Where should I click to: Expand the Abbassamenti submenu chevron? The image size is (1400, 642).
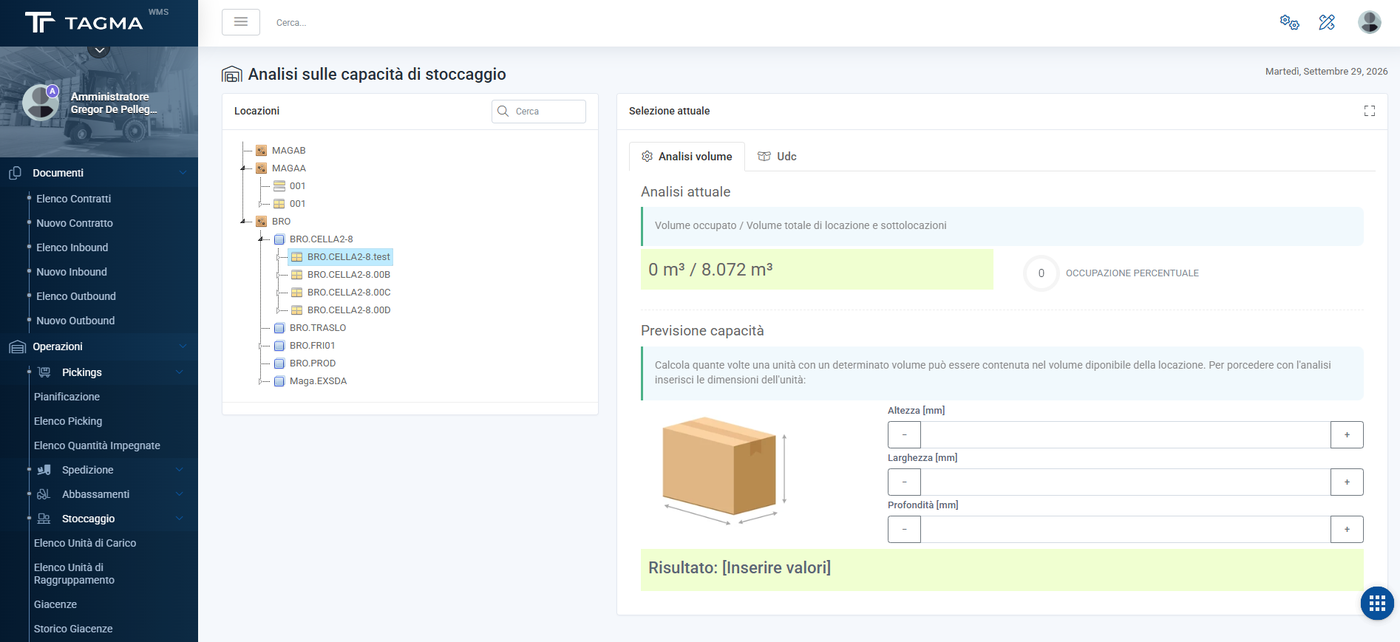click(179, 494)
